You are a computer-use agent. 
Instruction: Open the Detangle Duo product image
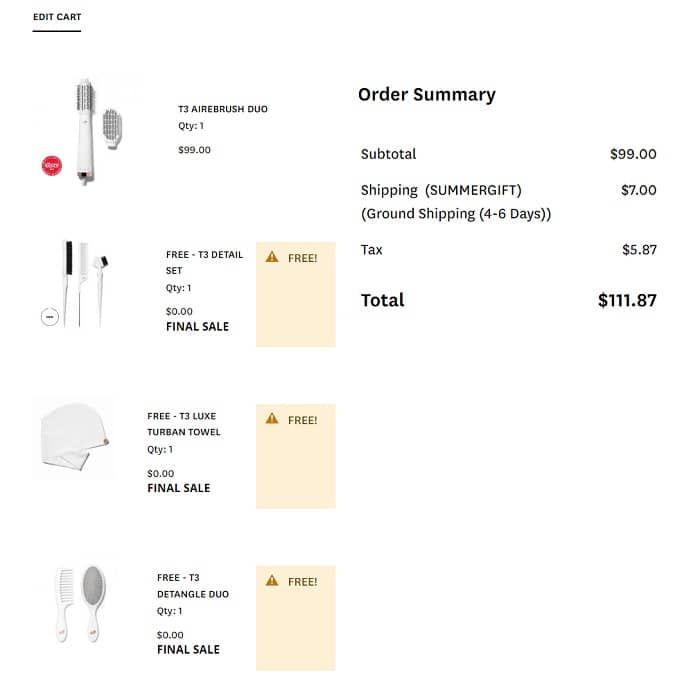(x=82, y=602)
